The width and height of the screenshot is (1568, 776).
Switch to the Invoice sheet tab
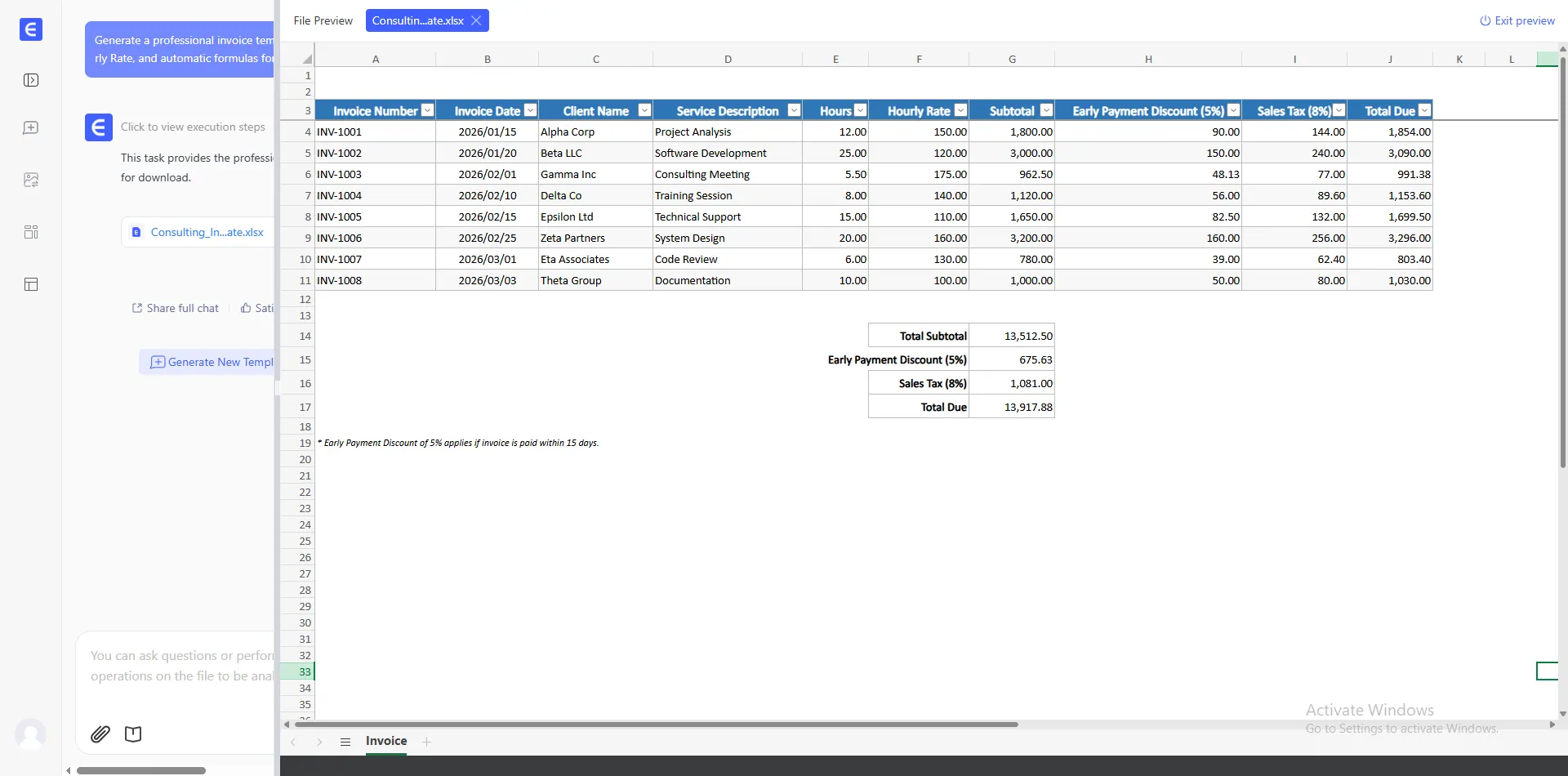tap(386, 741)
